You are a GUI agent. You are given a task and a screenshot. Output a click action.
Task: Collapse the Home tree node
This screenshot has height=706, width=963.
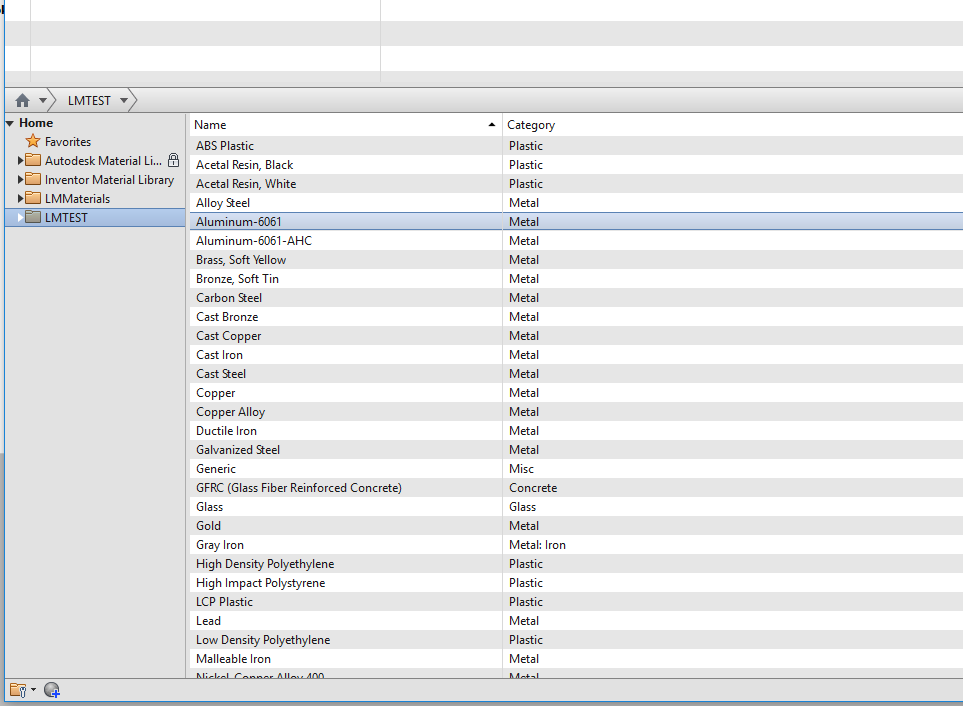pyautogui.click(x=10, y=123)
